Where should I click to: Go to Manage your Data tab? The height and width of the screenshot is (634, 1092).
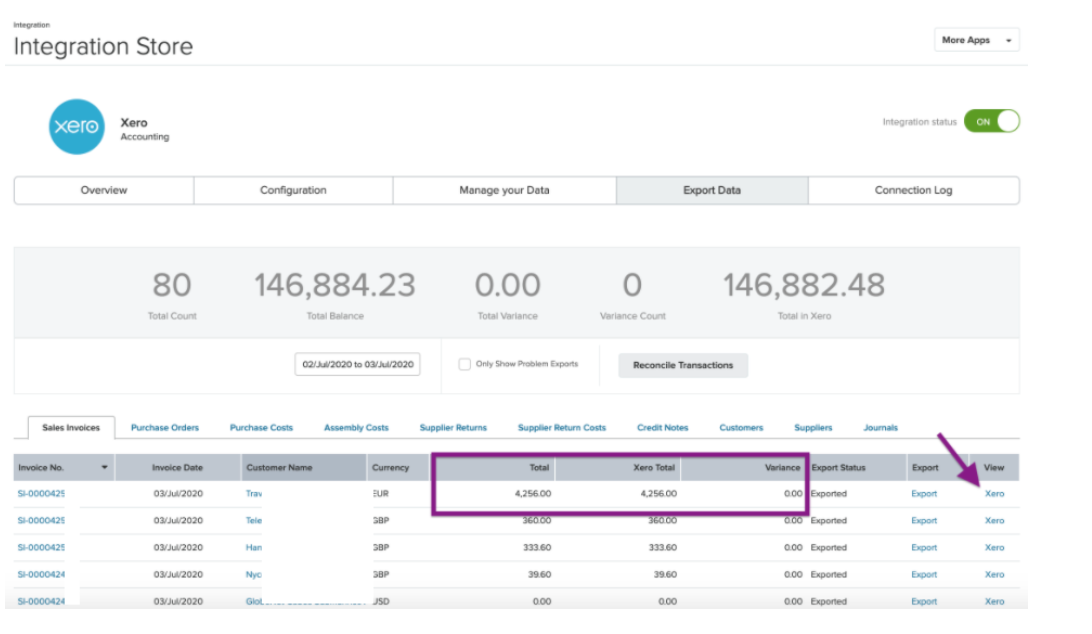(x=504, y=190)
